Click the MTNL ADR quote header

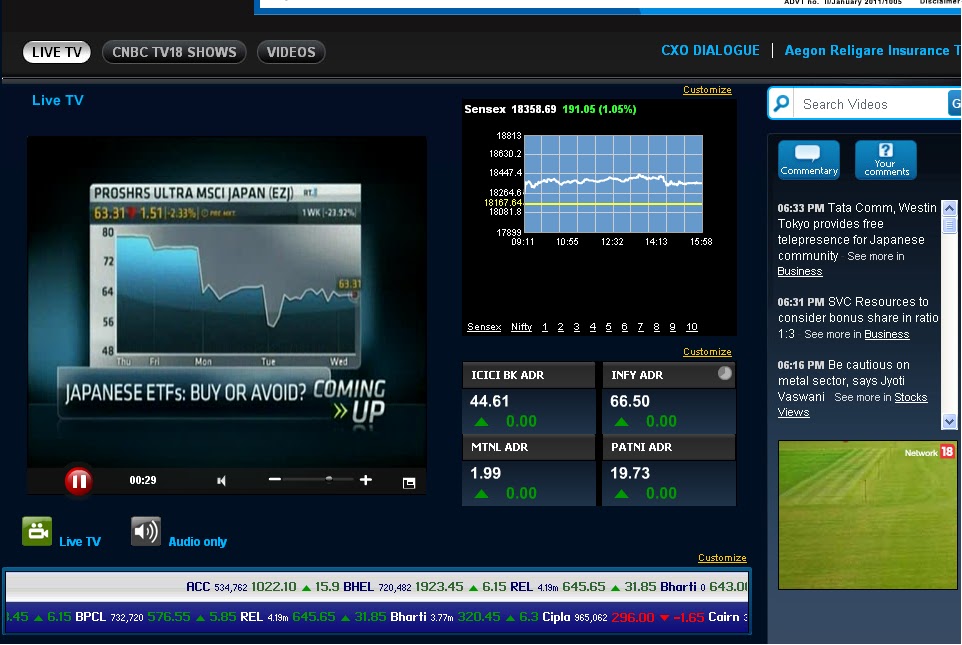click(x=528, y=447)
